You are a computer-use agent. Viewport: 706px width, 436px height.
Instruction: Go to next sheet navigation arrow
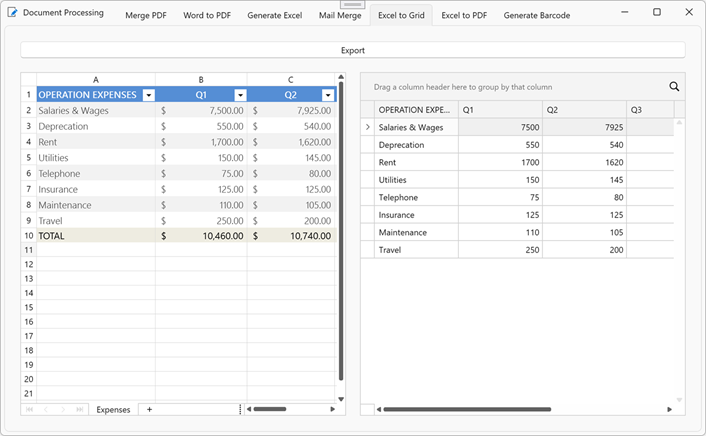click(x=63, y=409)
